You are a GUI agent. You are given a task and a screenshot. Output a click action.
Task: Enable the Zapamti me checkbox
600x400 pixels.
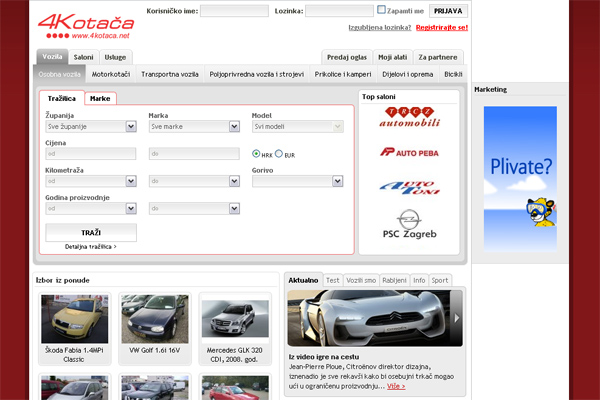[x=381, y=10]
